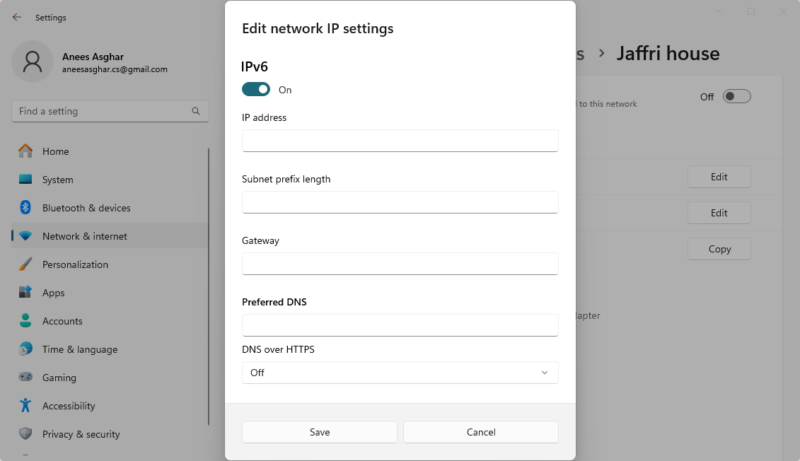Open Privacy & security settings
The image size is (800, 461).
[110, 434]
